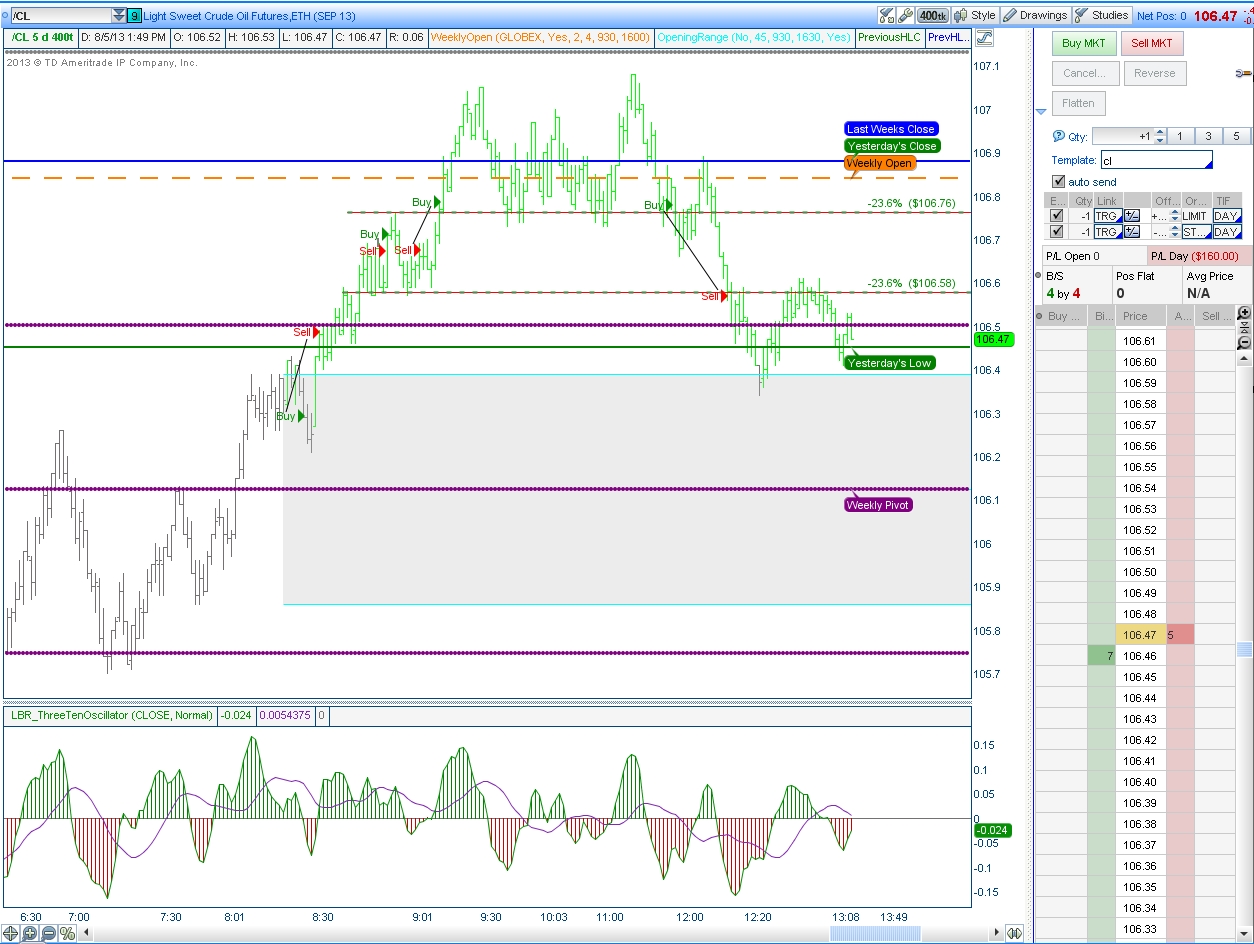Click the Qty +1 input field

pos(1122,137)
